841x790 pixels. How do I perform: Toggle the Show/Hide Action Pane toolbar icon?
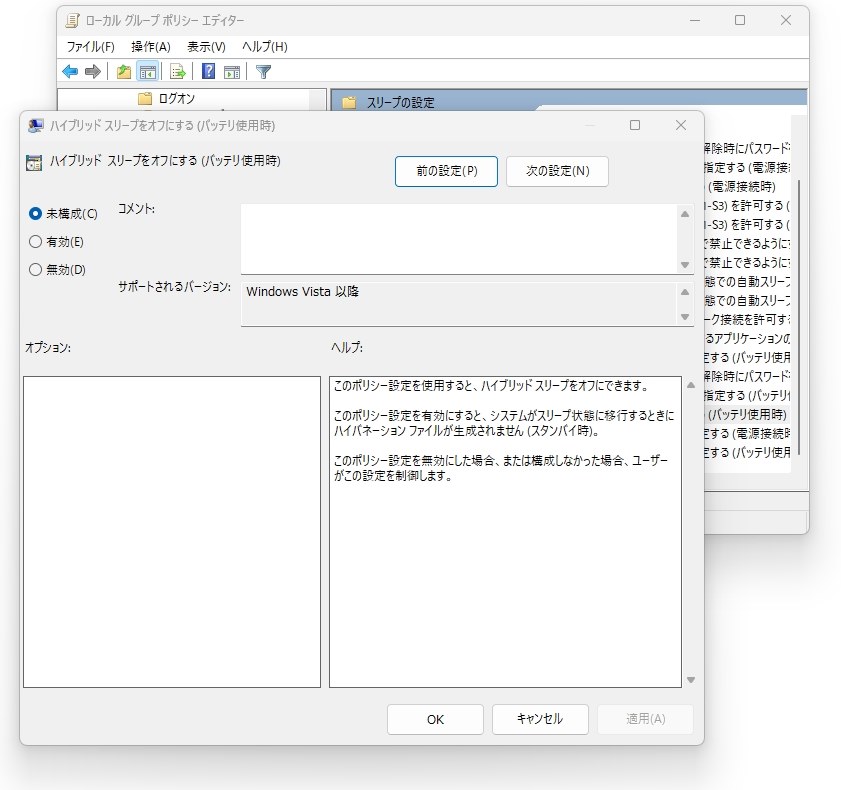point(232,71)
